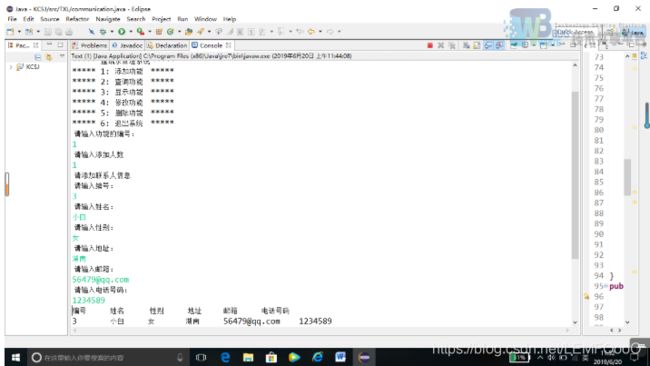Toggle Pin Console
The image size is (650, 366).
pyautogui.click(x=514, y=45)
